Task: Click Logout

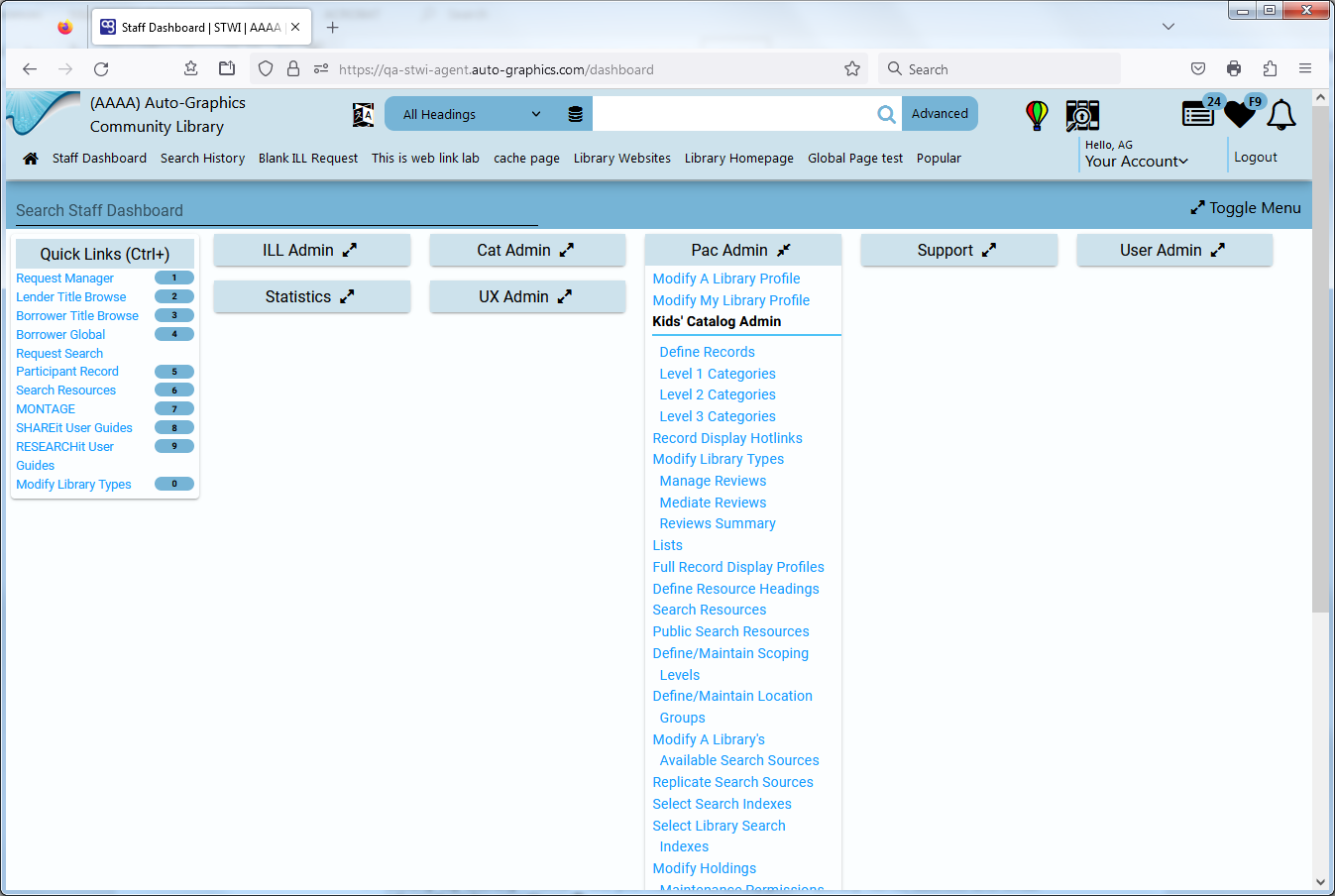Action: point(1256,158)
